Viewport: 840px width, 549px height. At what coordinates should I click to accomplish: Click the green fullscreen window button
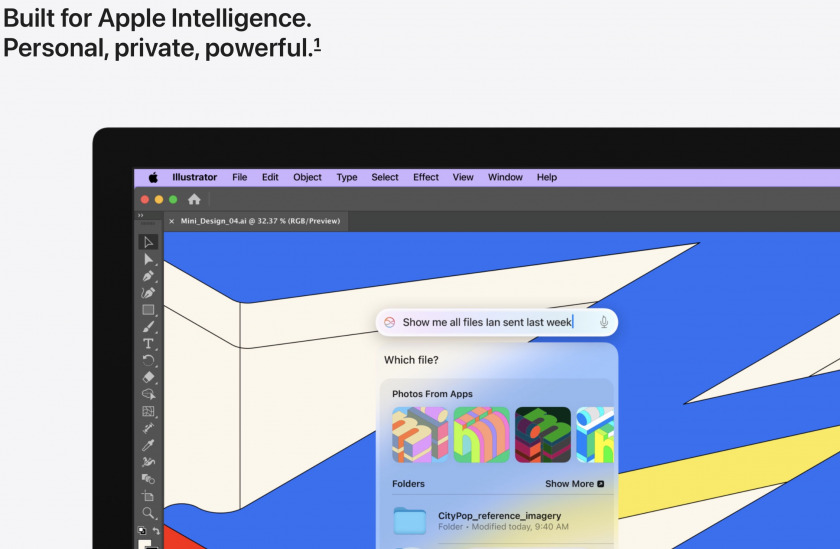(173, 200)
